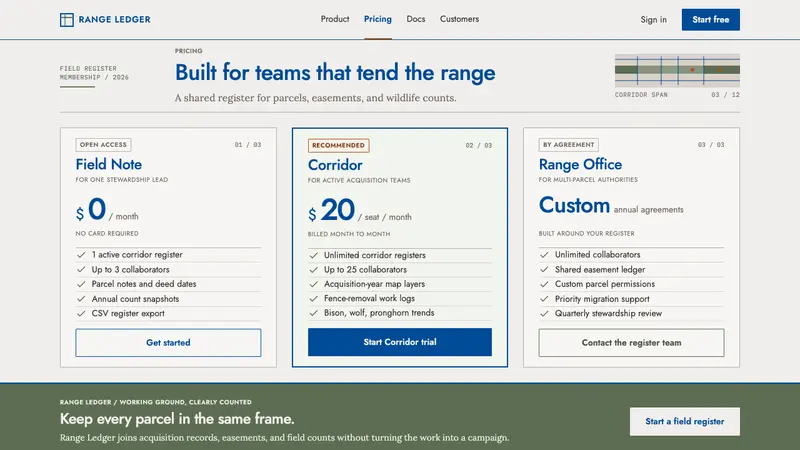
Task: Click checkmark beside 'Up to 3 collaborators'
Action: click(81, 269)
